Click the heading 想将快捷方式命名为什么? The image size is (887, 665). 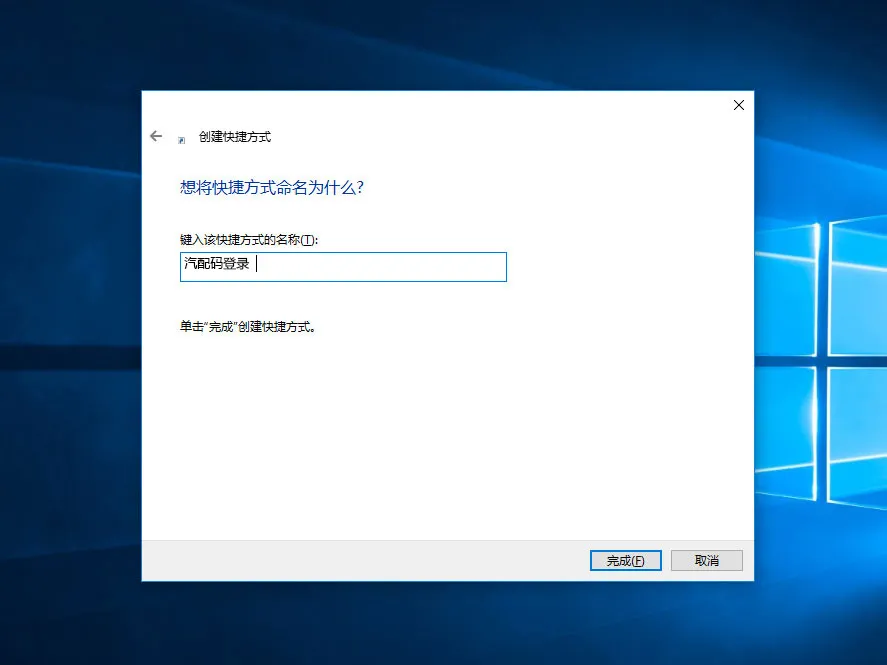(271, 187)
